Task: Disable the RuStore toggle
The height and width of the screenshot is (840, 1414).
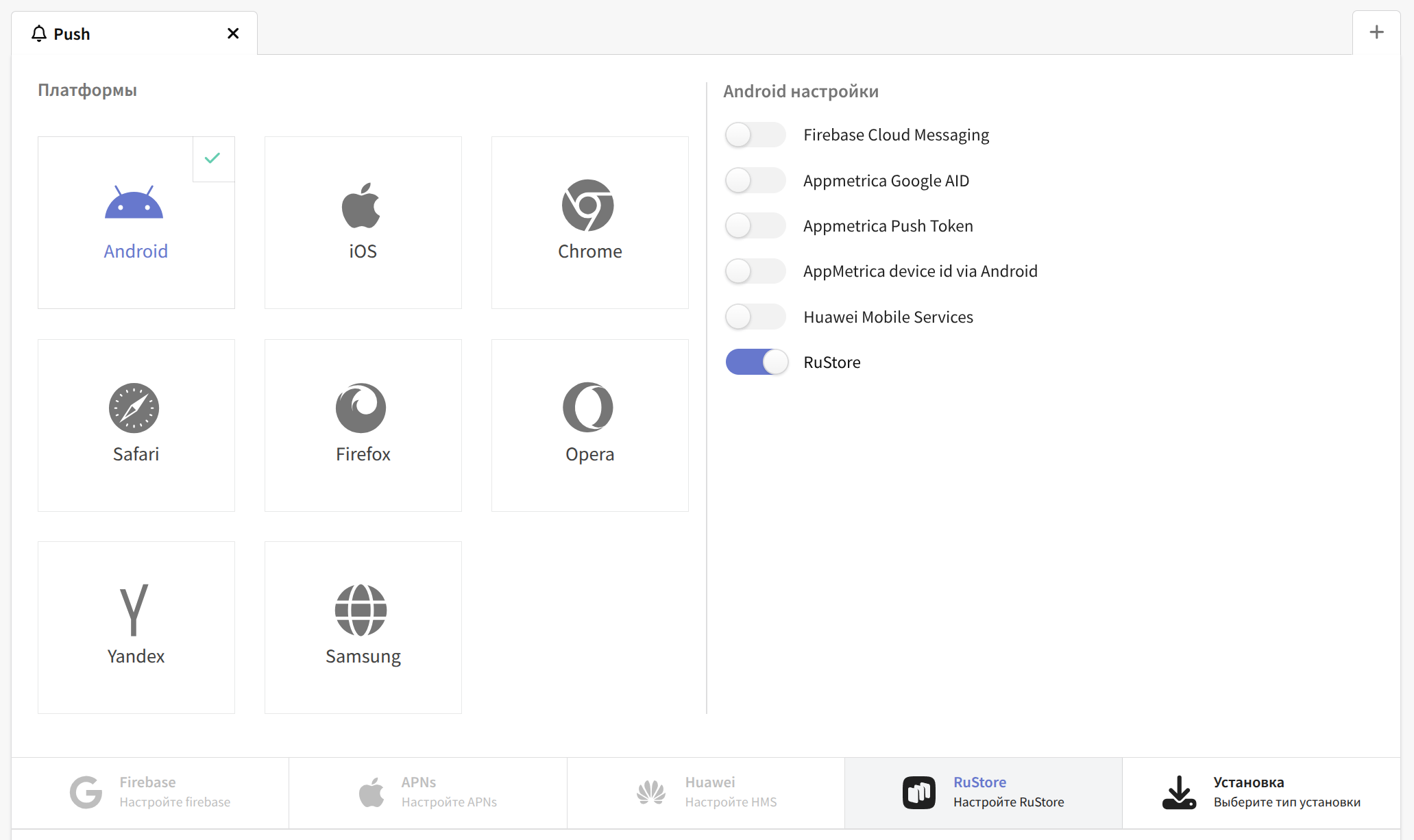Action: 757,362
